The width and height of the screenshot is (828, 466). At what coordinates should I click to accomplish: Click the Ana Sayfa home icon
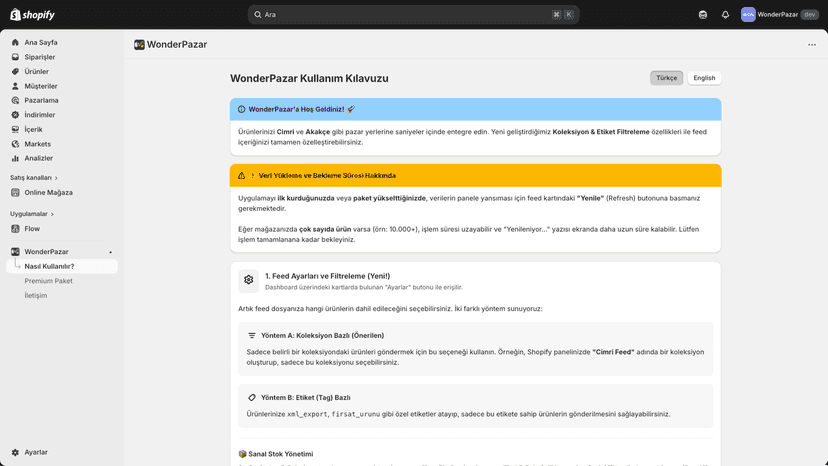point(15,42)
